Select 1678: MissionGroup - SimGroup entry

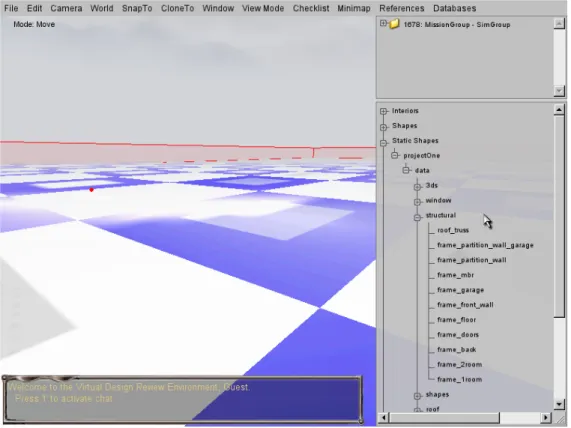pos(457,25)
